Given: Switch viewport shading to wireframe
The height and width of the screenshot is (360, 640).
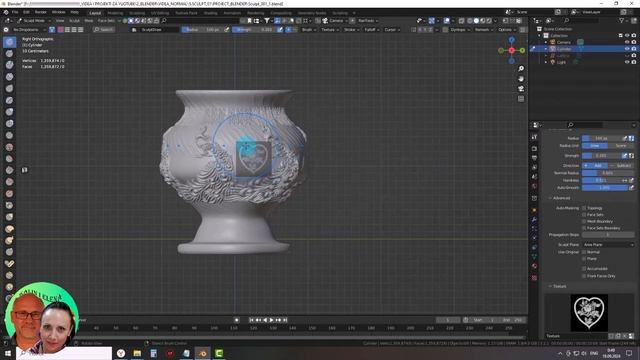Looking at the screenshot, I should coord(470,20).
